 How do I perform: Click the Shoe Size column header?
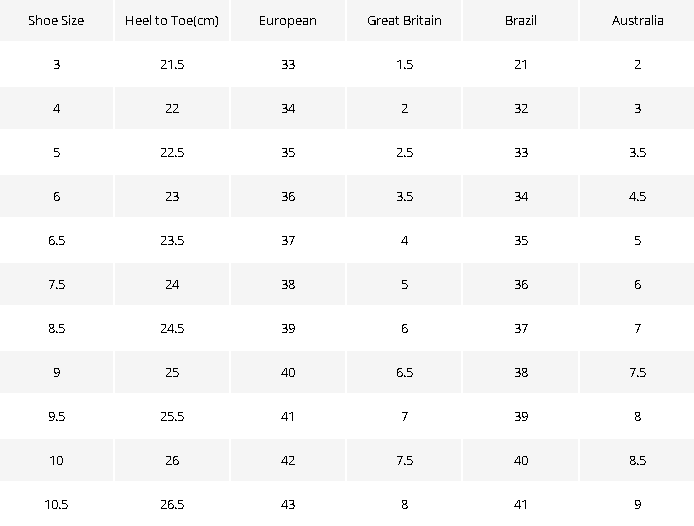point(56,20)
